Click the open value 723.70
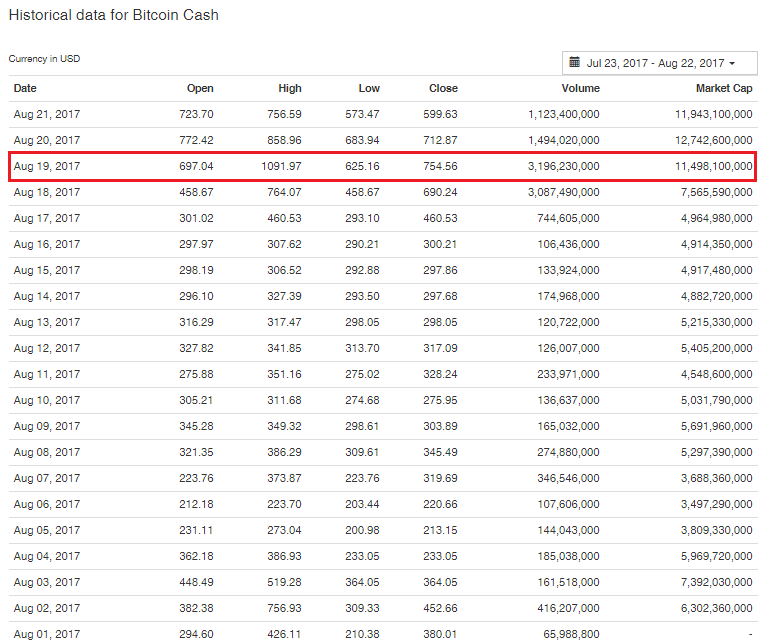This screenshot has width=765, height=644. (x=196, y=114)
